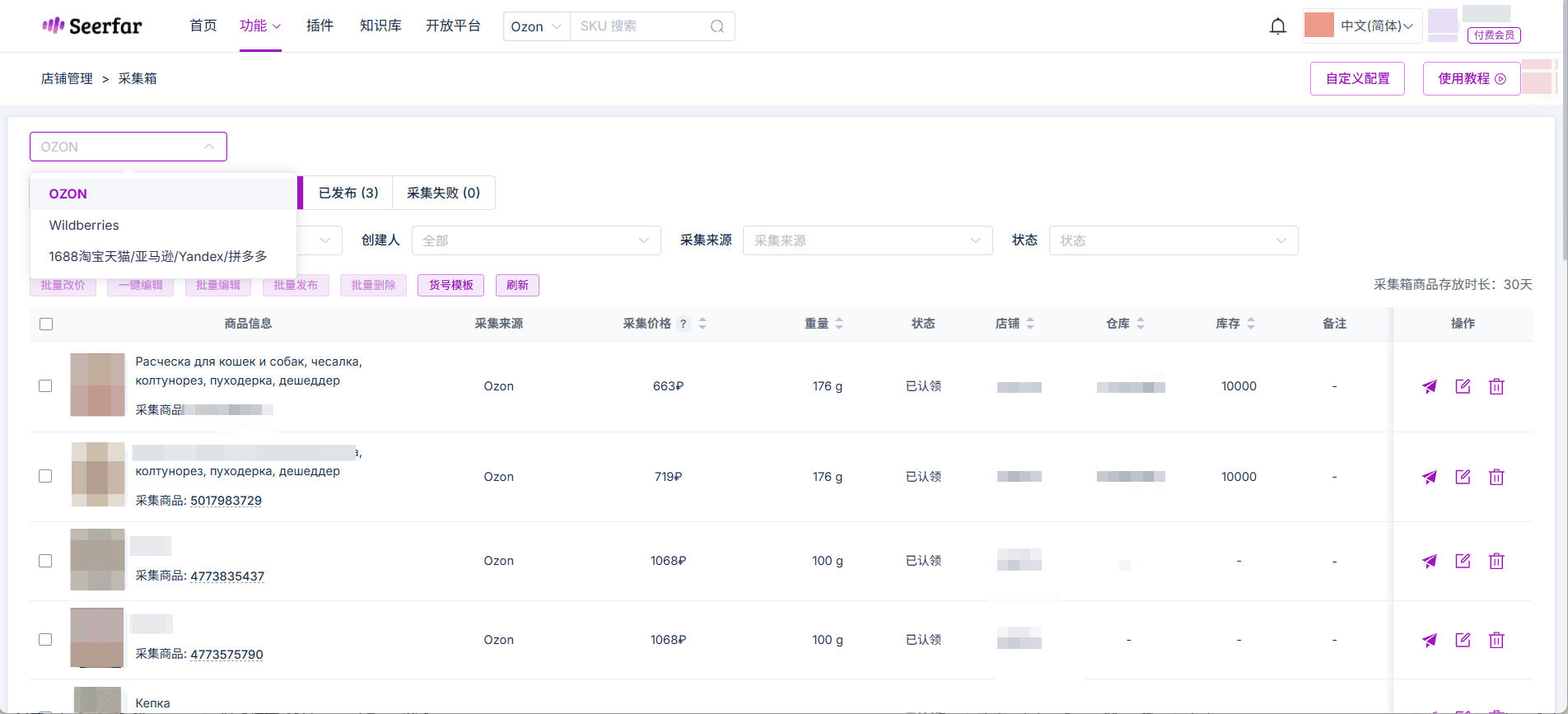This screenshot has width=1568, height=714.
Task: Open the 状态 filter dropdown
Action: point(1174,240)
